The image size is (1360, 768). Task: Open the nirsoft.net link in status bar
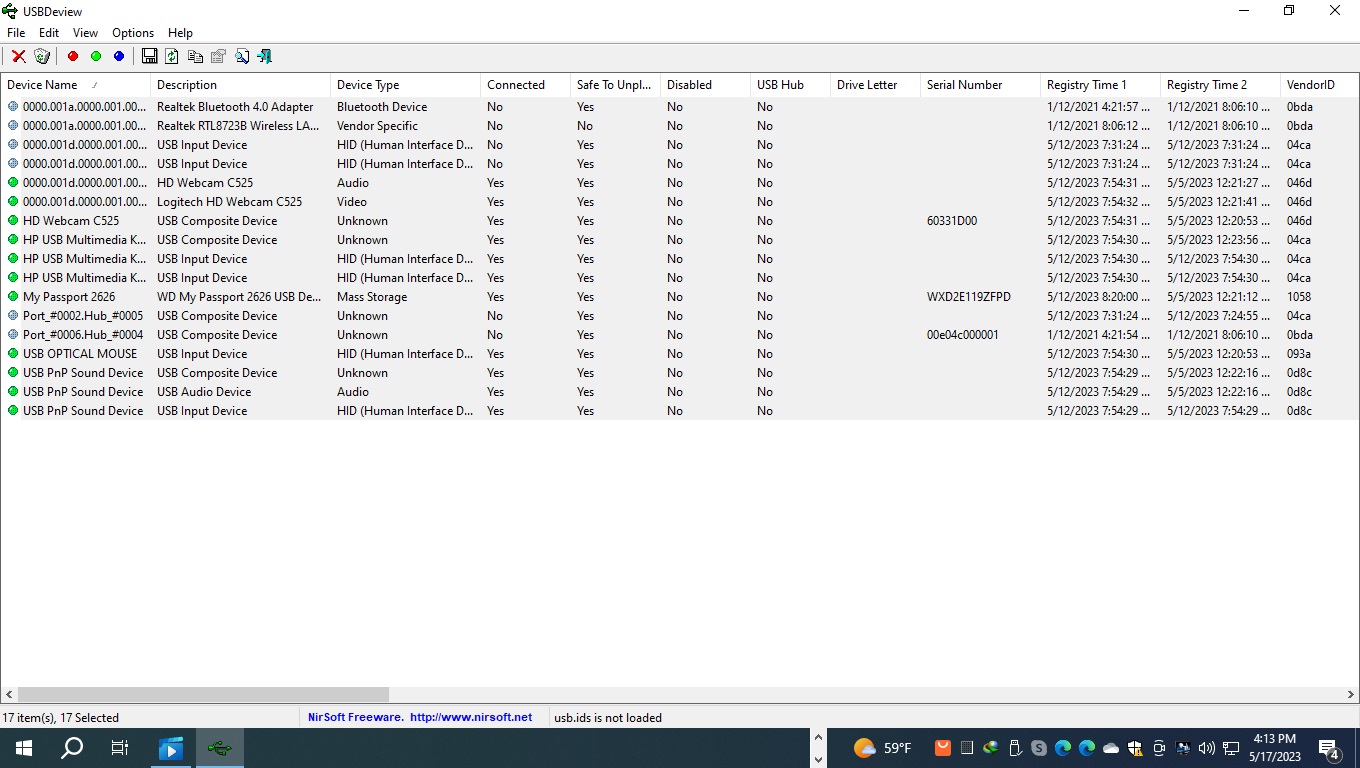point(470,718)
